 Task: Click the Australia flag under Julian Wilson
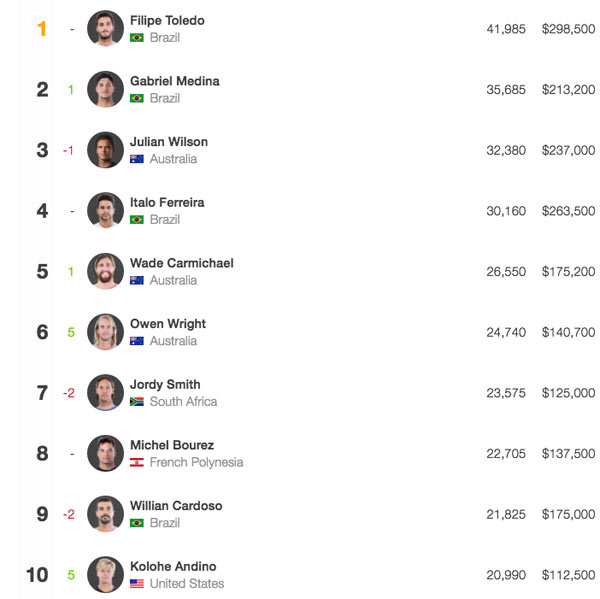[x=137, y=159]
